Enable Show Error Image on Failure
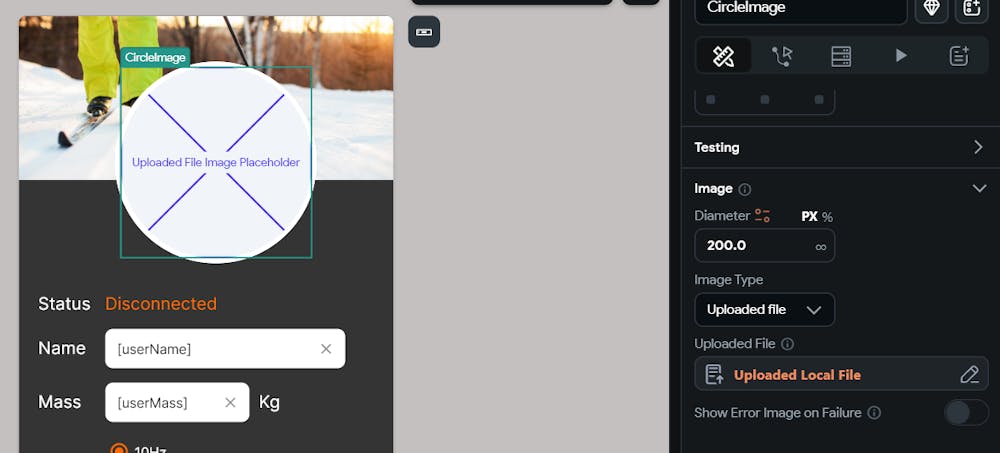1000x453 pixels. [966, 413]
